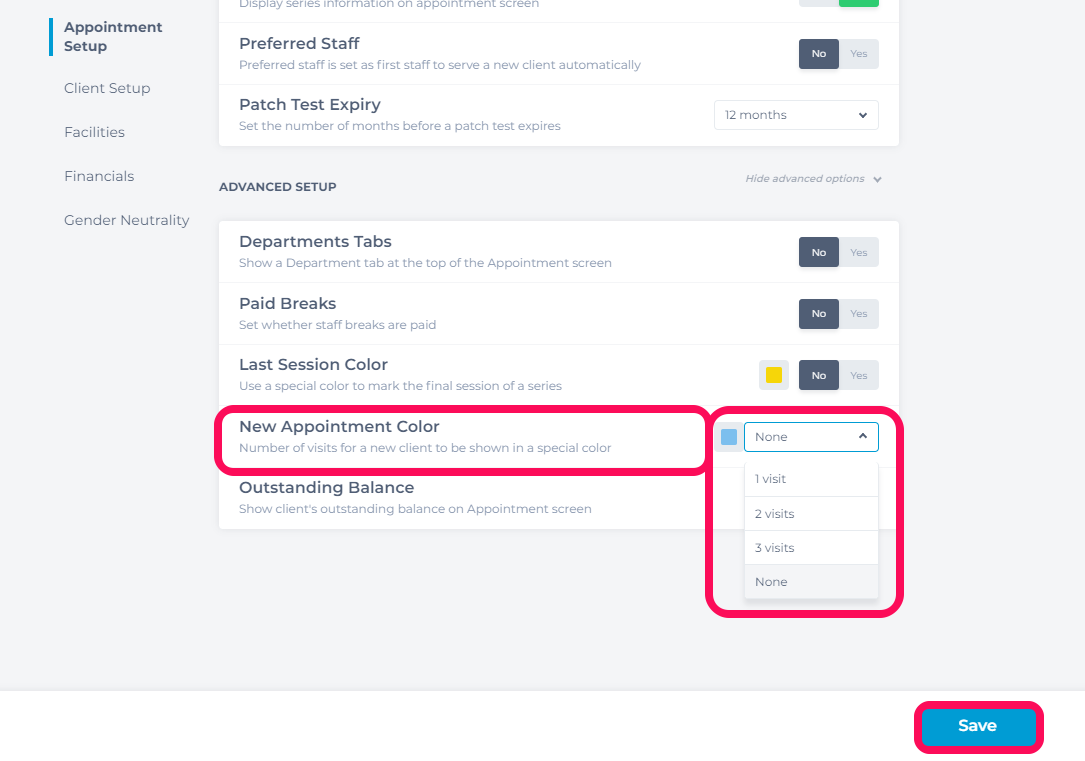Collapse the New Appointment Color dropdown arrow

[863, 437]
